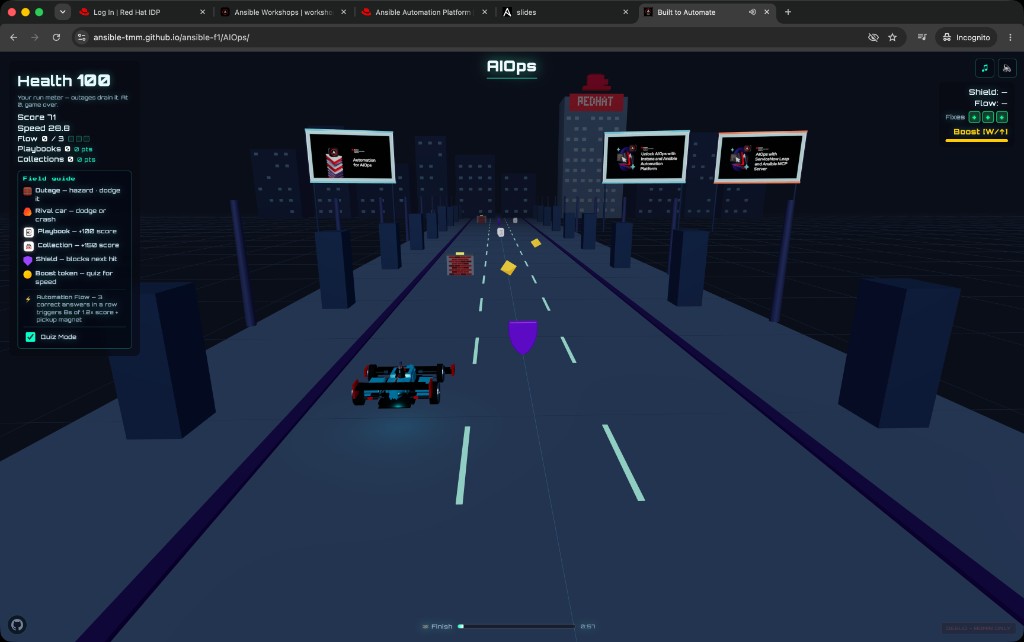Click the Boost [W/↑] label

click(x=980, y=131)
